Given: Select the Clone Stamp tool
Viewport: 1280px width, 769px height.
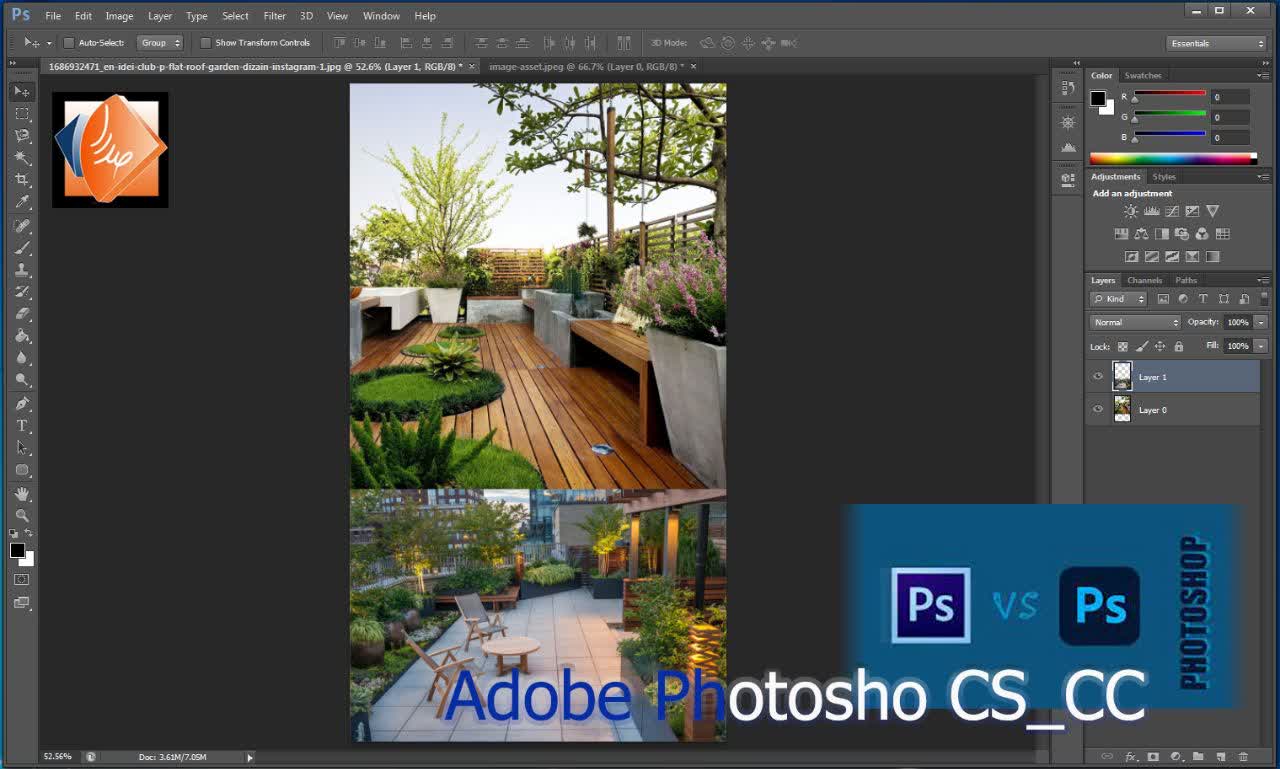Looking at the screenshot, I should (22, 270).
